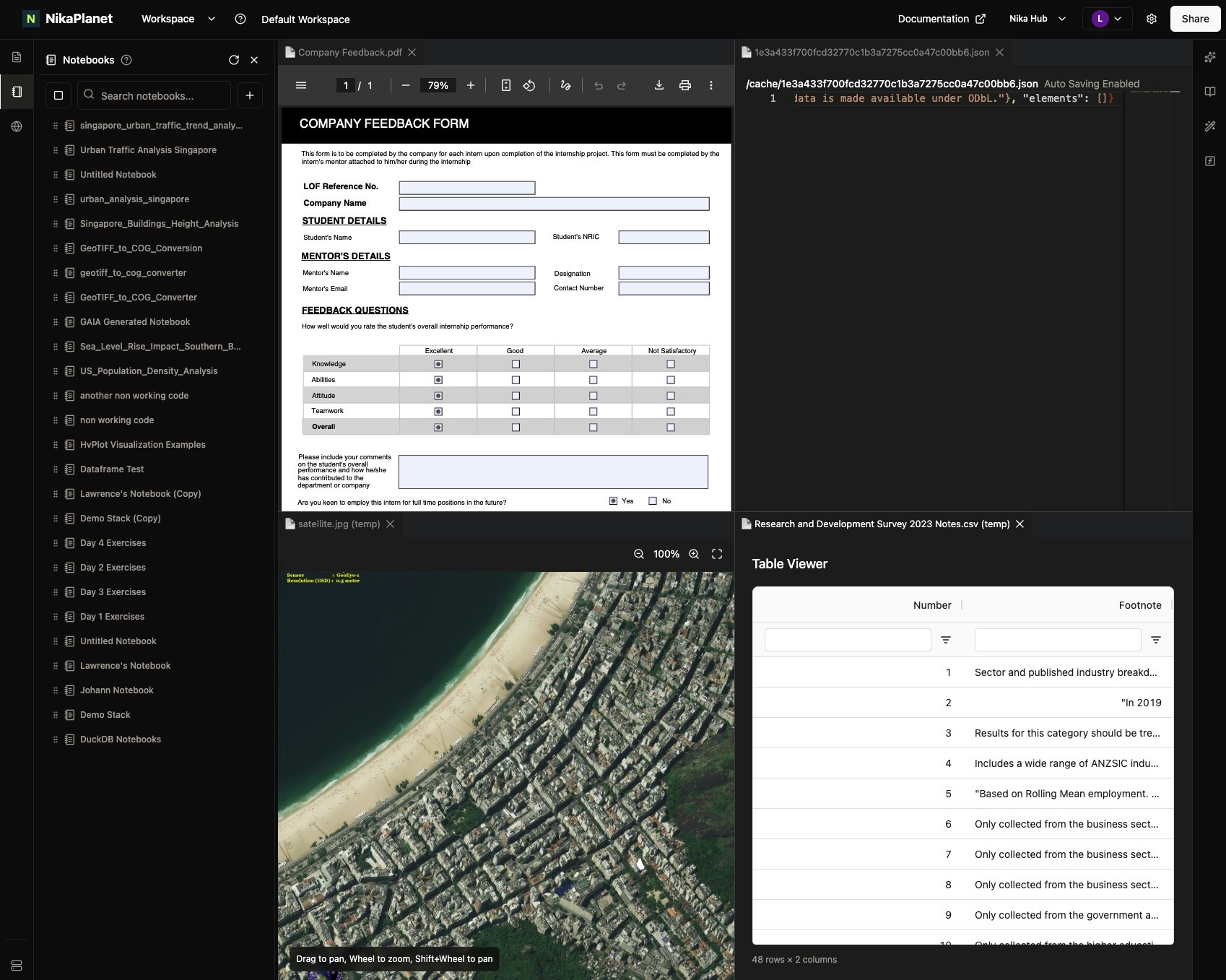Download the Company Feedback PDF
Image resolution: width=1226 pixels, height=980 pixels.
click(658, 84)
